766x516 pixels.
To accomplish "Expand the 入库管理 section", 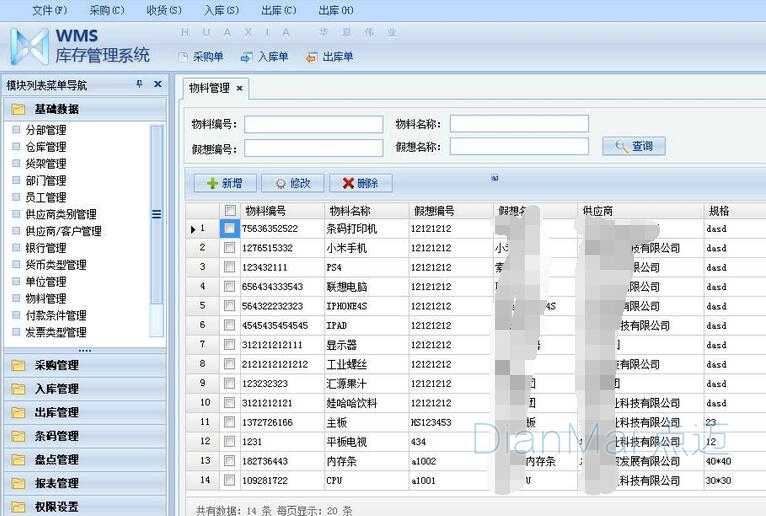I will point(85,389).
